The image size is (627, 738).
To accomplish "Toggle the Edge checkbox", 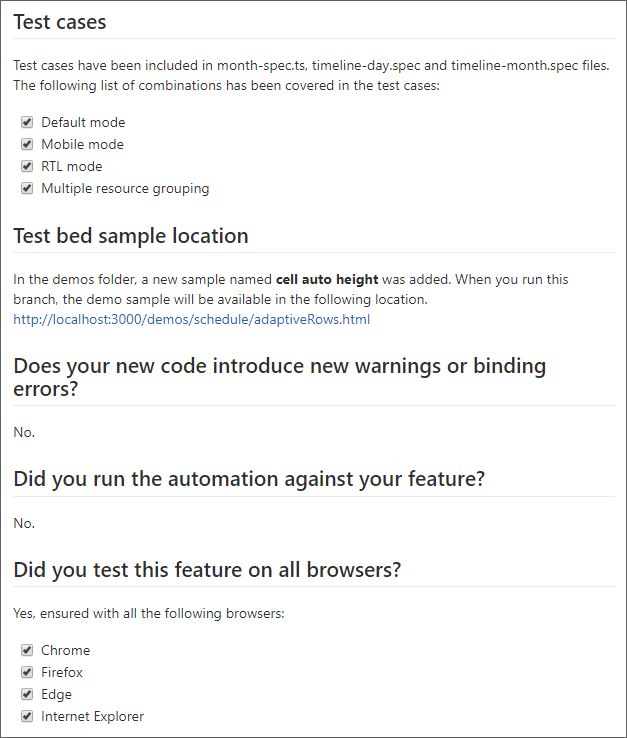I will click(27, 694).
